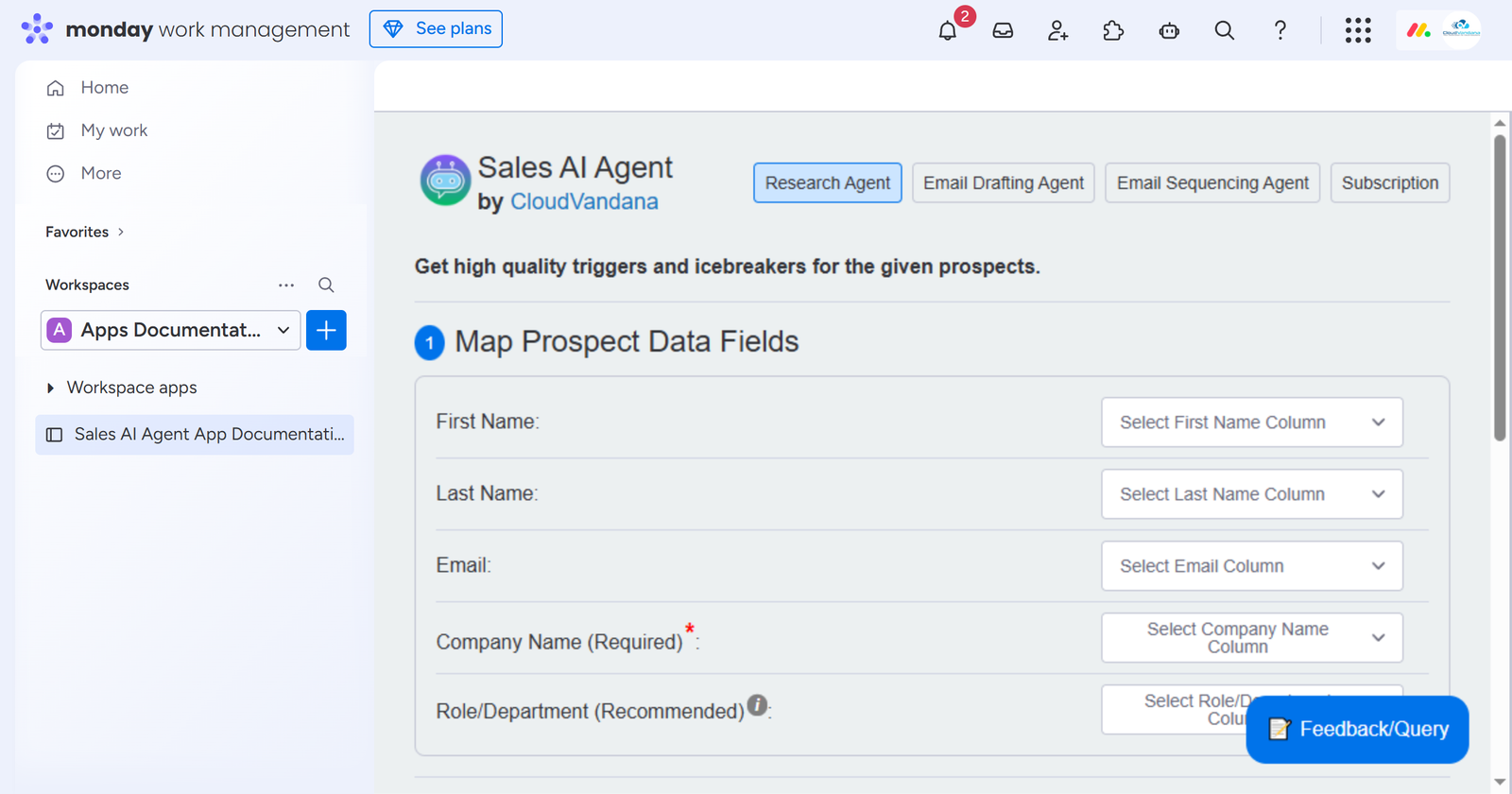Click the Company Name (Required) label
Viewport: 1512px width, 794px height.
point(559,642)
